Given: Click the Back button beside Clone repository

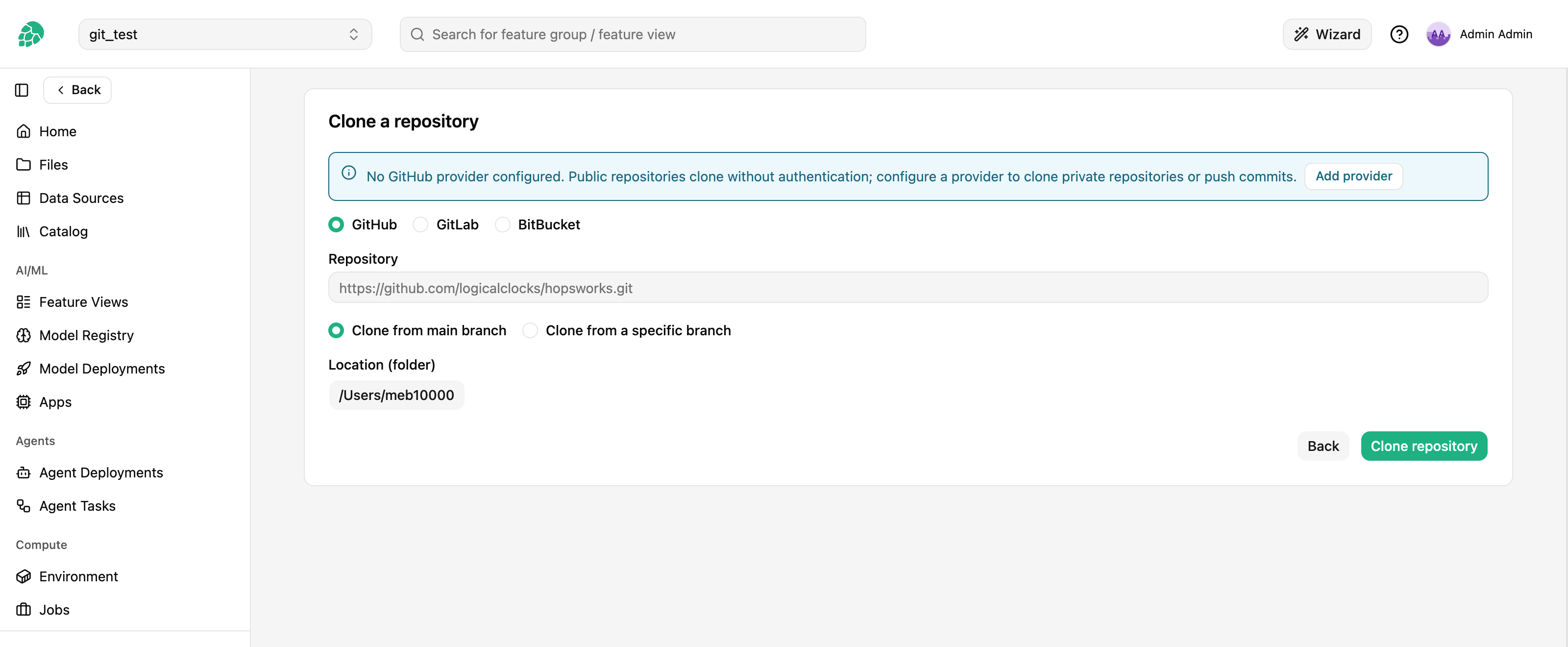Looking at the screenshot, I should (1323, 446).
